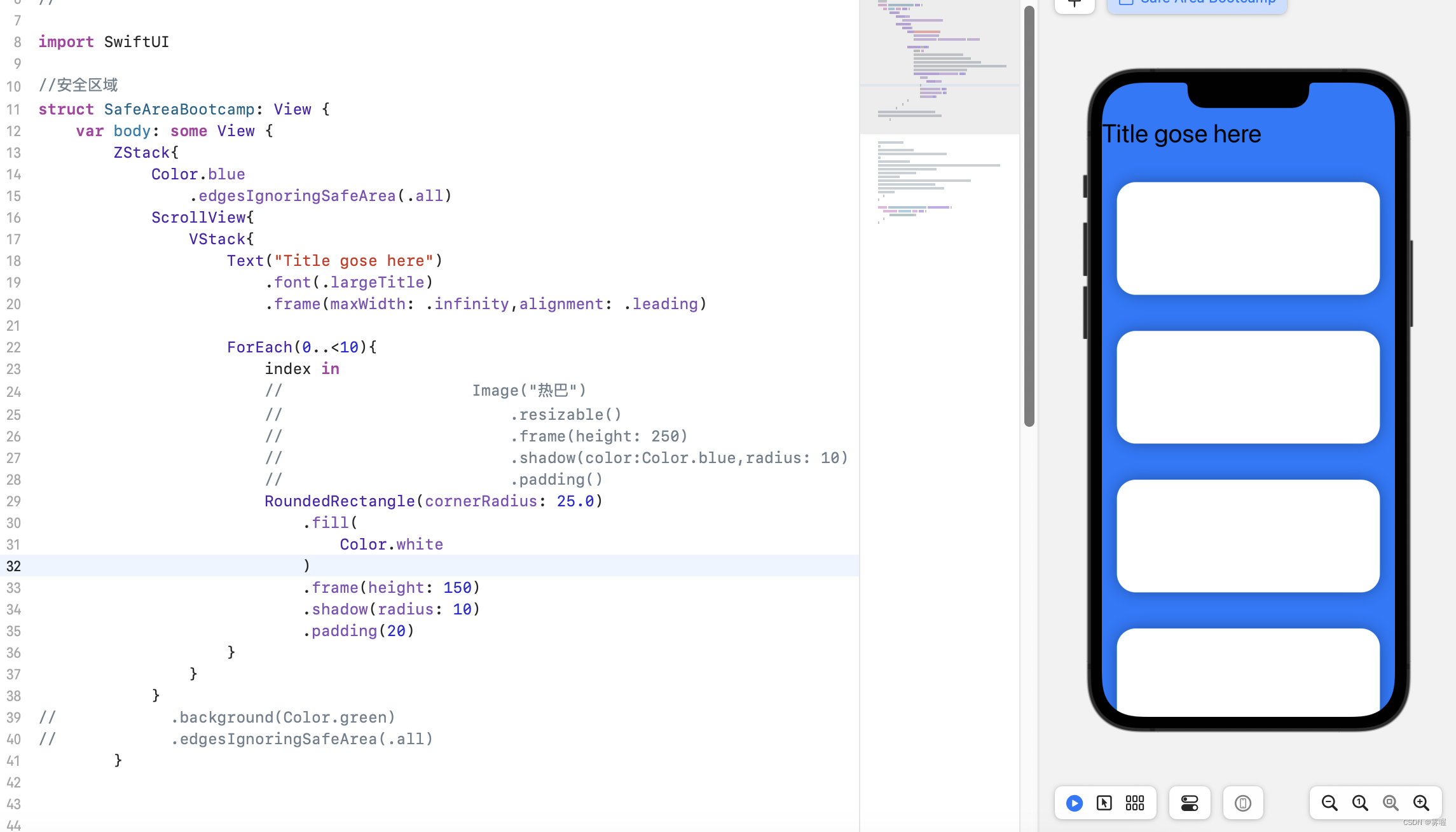Screen dimensions: 1456x832
Task: Zoom in the preview canvas
Action: [x=1421, y=803]
